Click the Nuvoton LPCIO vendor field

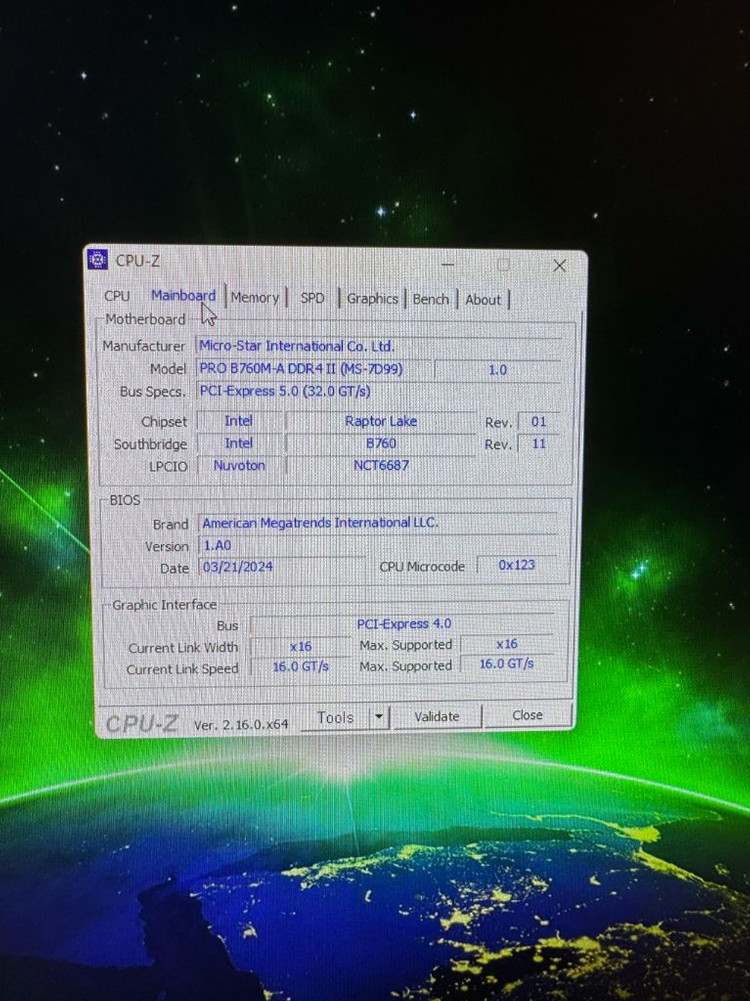(239, 465)
